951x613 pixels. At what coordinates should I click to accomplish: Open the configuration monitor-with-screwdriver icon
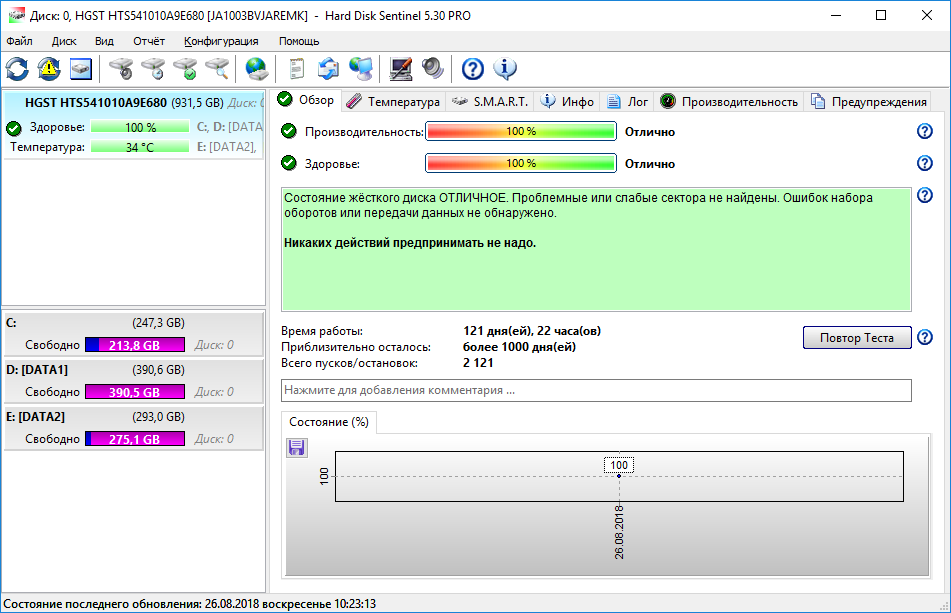tap(400, 69)
